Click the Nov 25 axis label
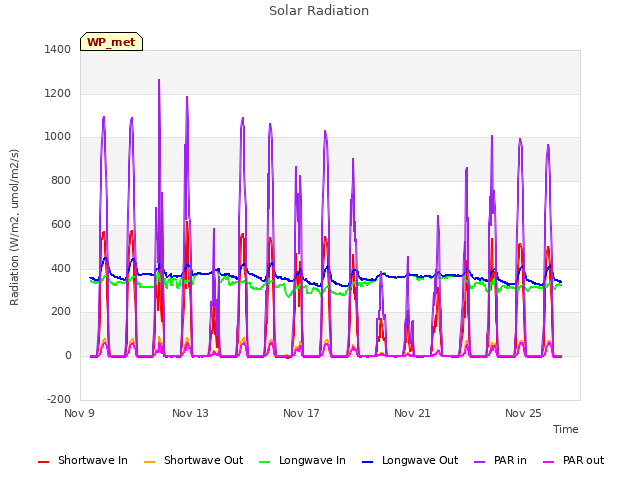The height and width of the screenshot is (480, 640). tap(523, 413)
